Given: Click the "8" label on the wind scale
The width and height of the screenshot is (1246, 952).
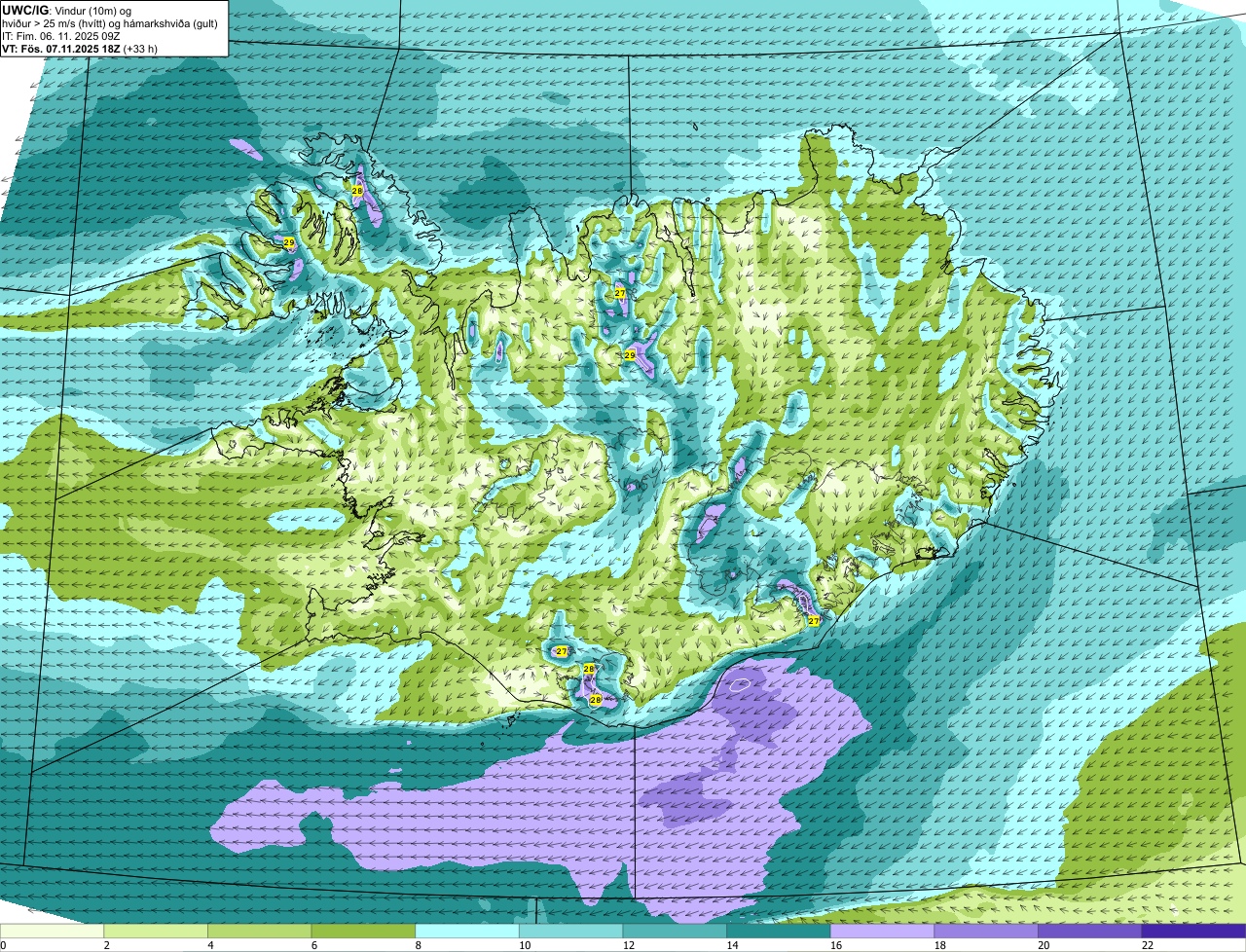Looking at the screenshot, I should [418, 945].
